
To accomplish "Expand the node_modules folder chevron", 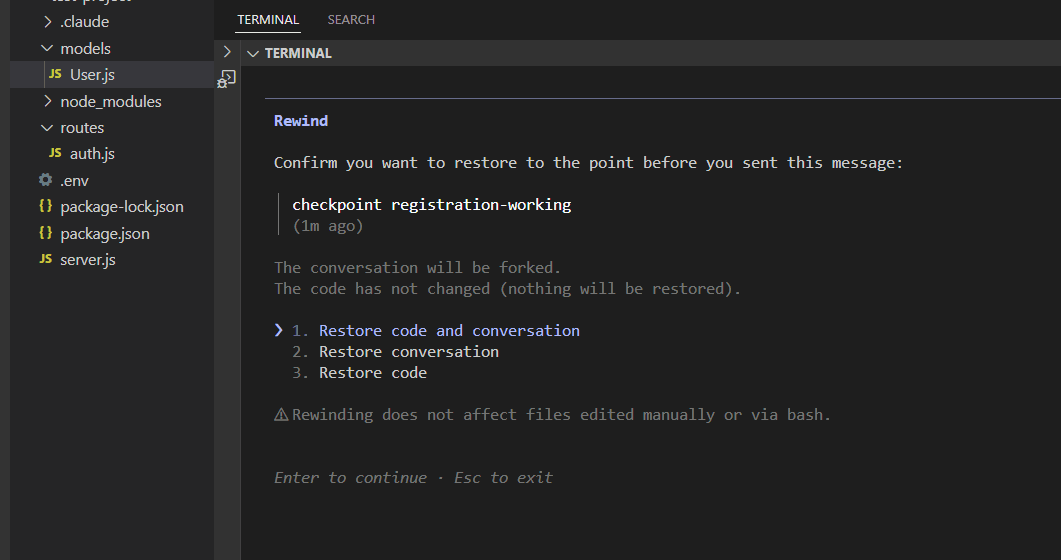I will point(47,101).
